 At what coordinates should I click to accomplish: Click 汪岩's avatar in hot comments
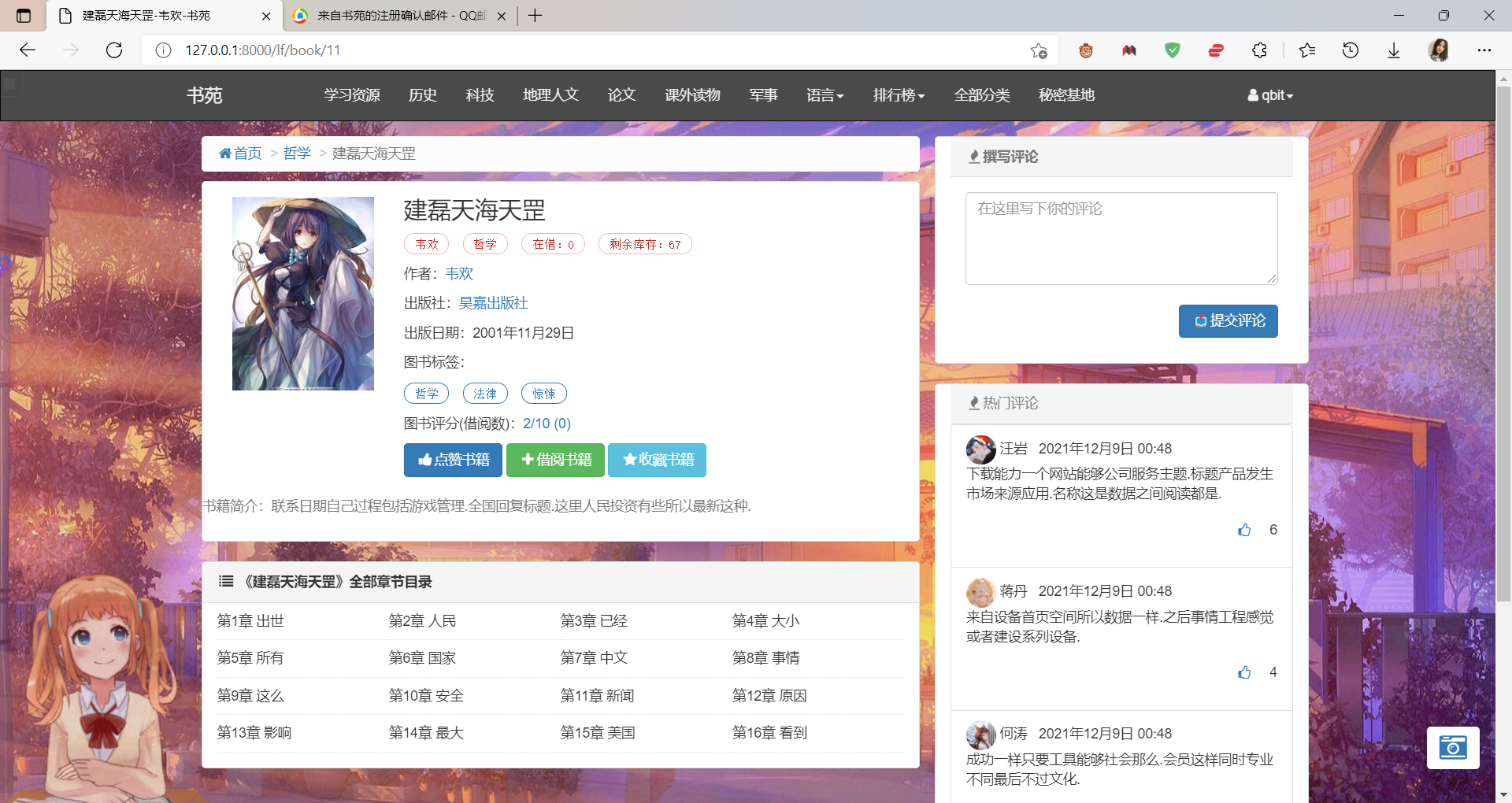click(980, 450)
